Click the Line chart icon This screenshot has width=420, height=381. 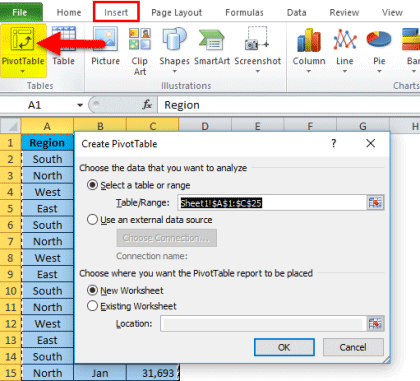point(345,39)
